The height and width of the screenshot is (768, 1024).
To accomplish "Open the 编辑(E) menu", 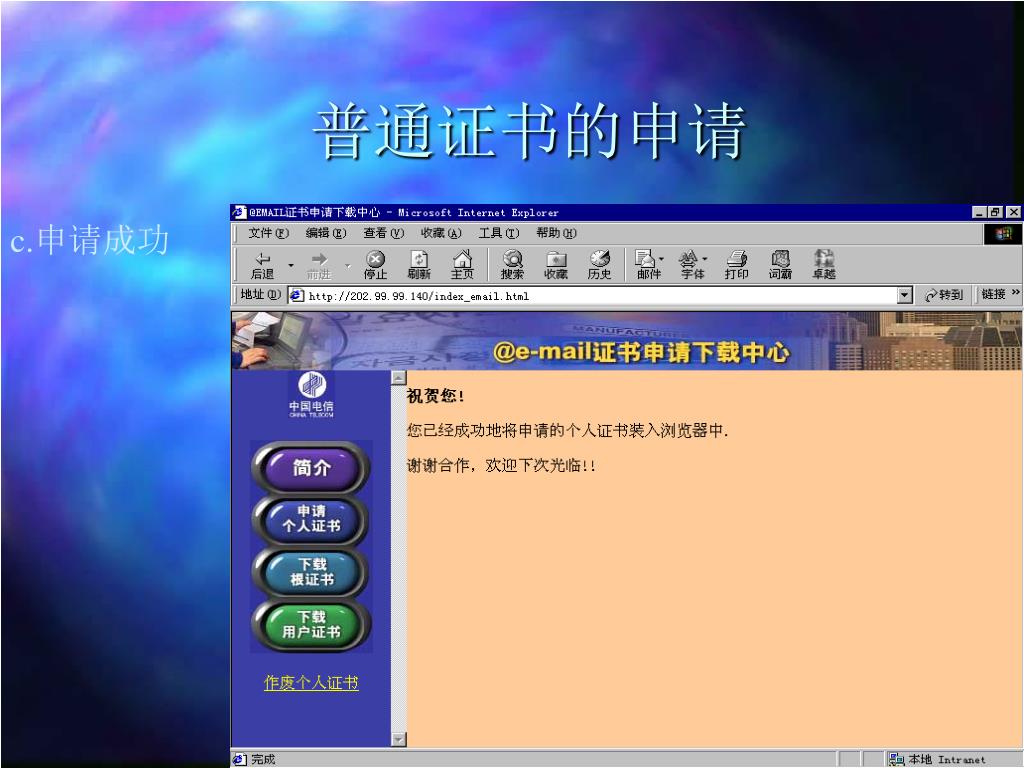I will [326, 233].
